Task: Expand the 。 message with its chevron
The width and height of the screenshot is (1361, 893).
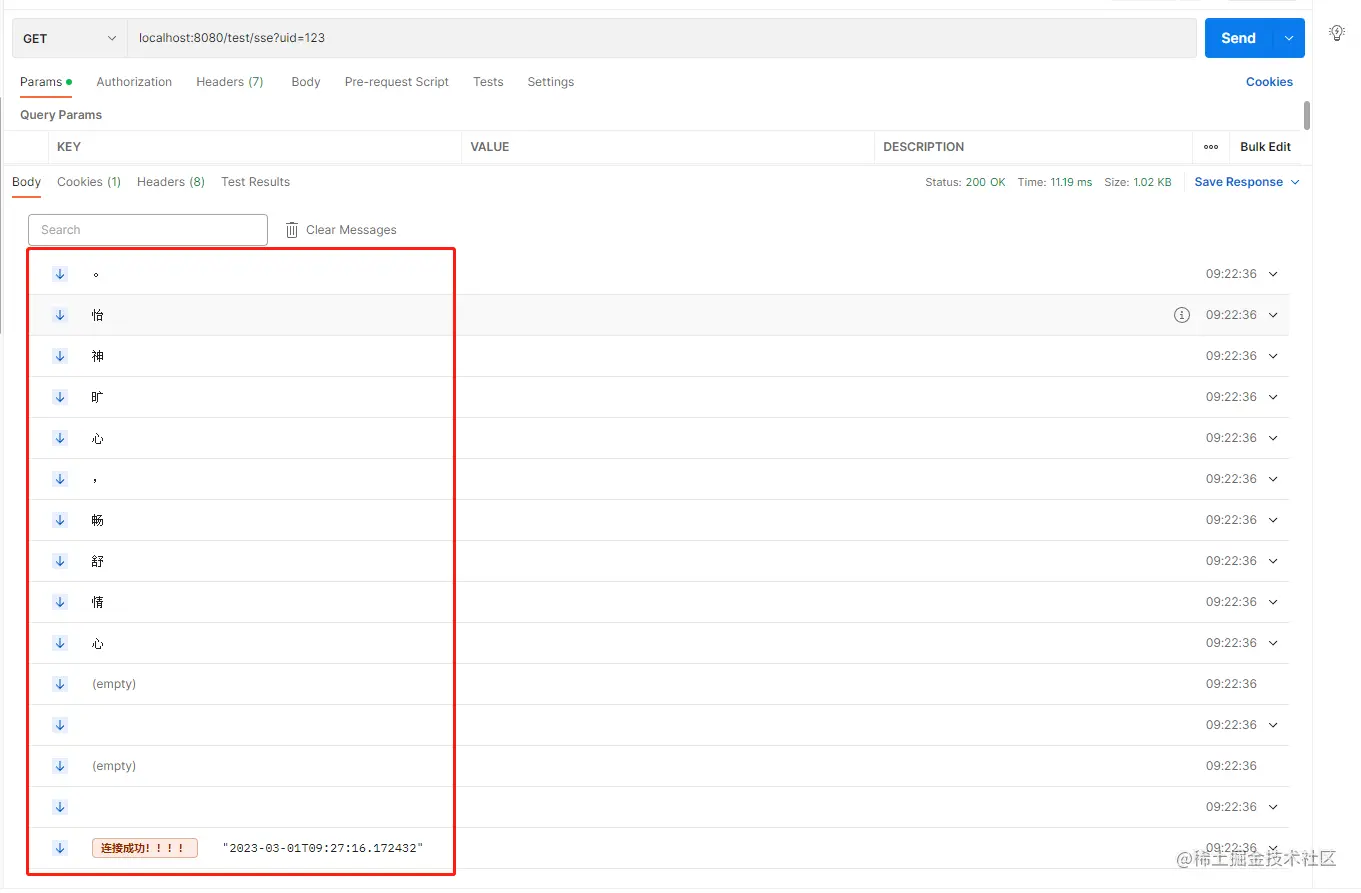Action: [1273, 274]
